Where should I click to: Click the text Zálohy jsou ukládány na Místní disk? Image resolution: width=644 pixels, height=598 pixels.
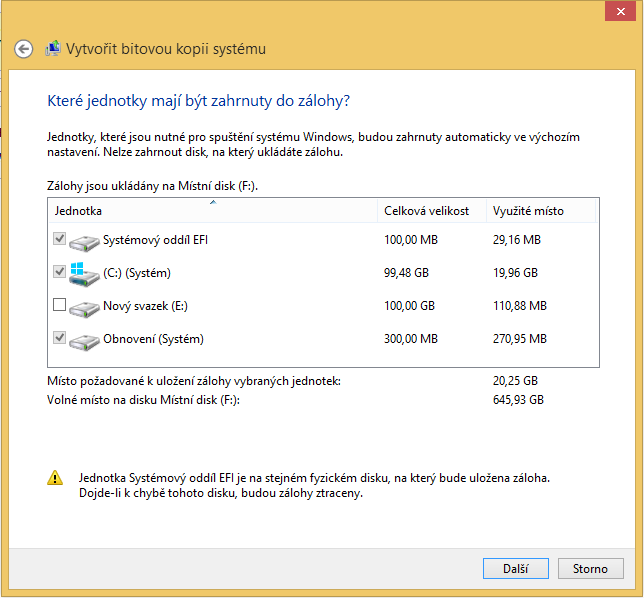(x=152, y=186)
